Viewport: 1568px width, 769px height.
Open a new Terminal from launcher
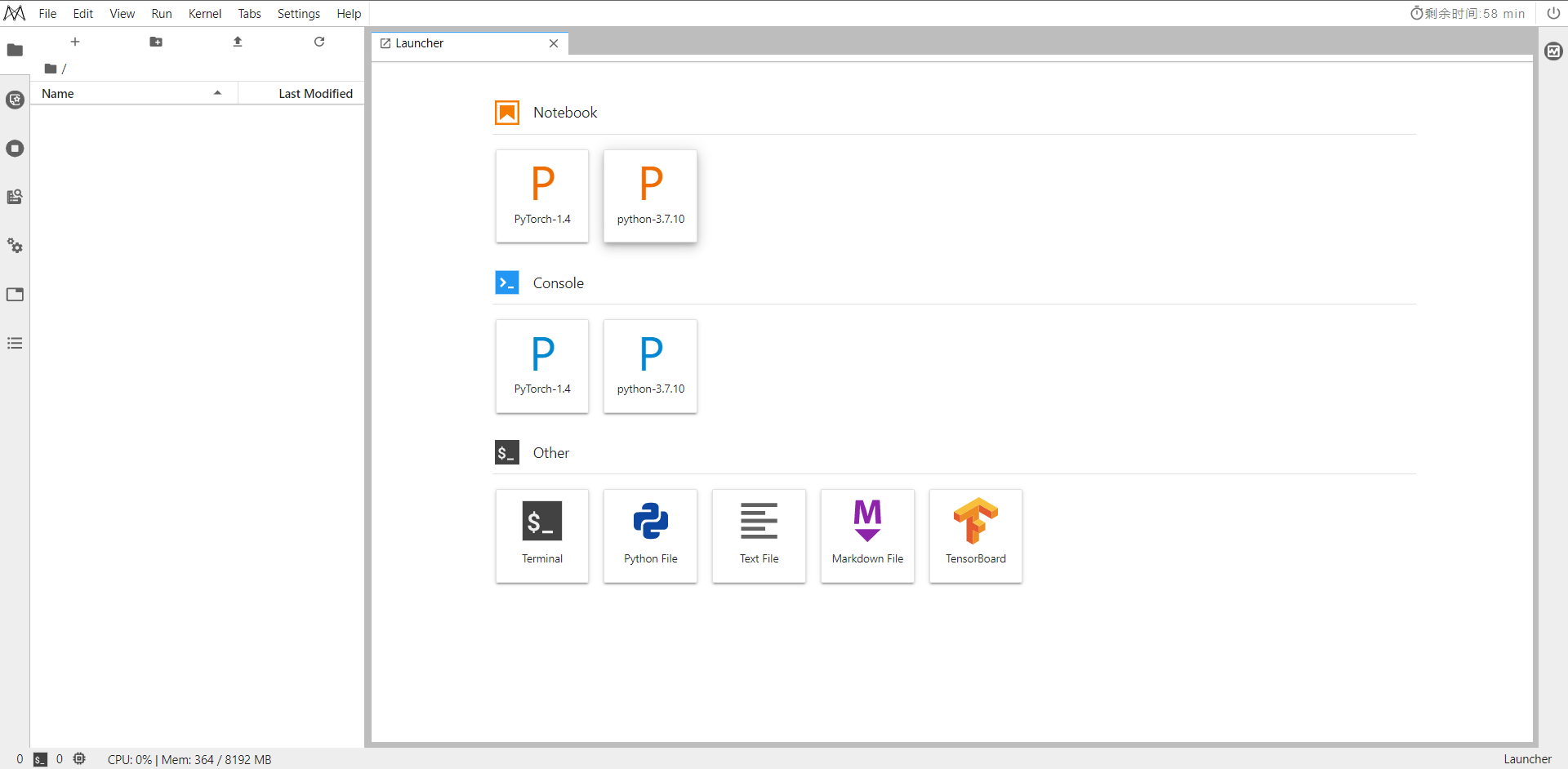pyautogui.click(x=542, y=536)
